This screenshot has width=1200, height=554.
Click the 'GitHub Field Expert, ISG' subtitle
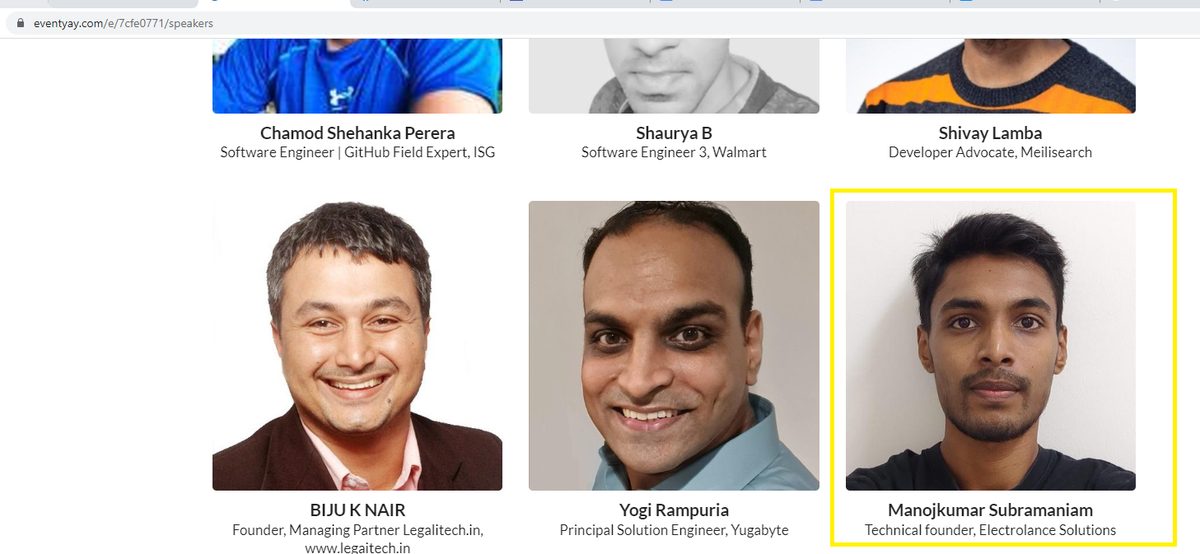(x=420, y=153)
